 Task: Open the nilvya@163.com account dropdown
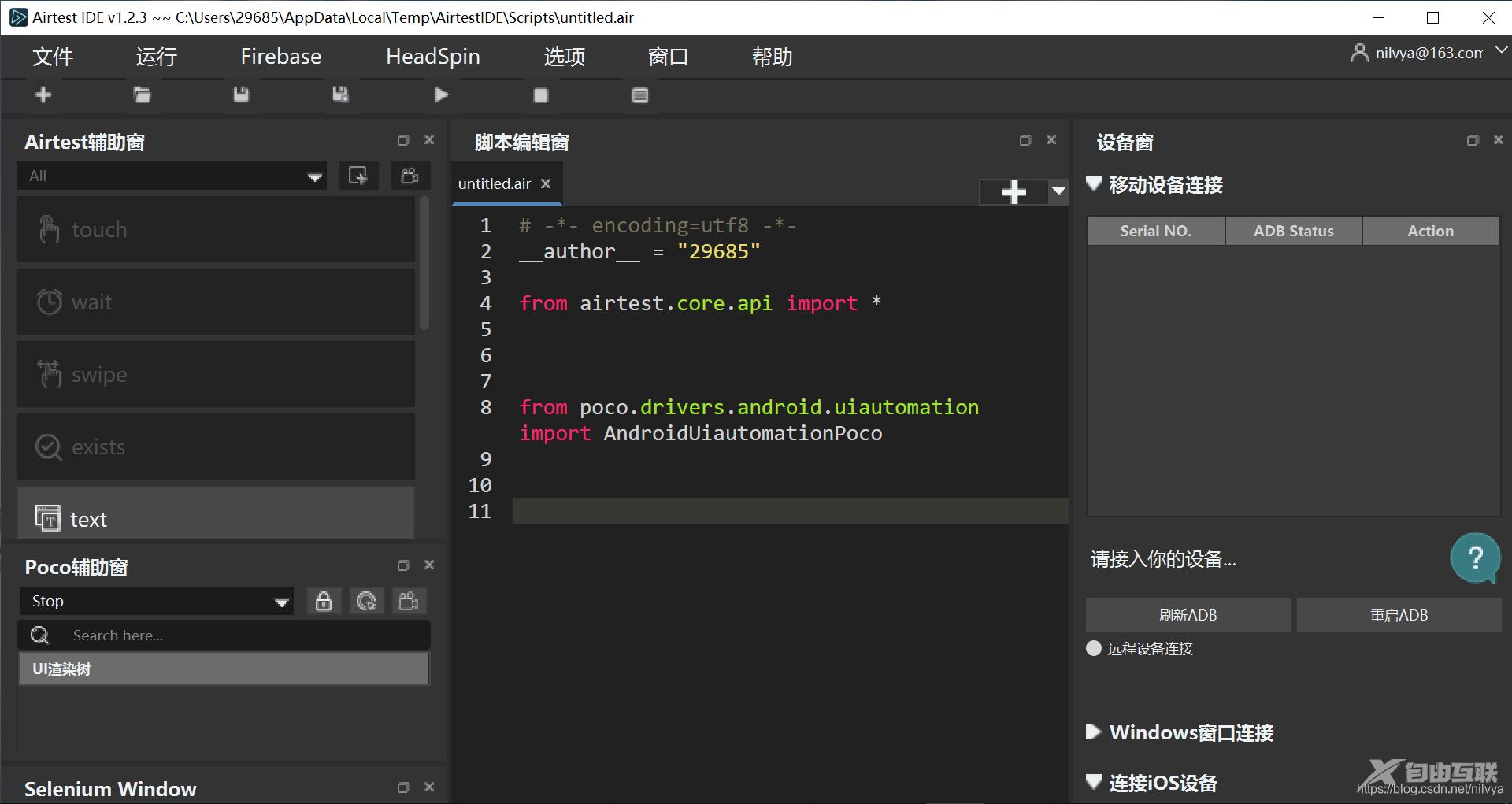[x=1501, y=50]
